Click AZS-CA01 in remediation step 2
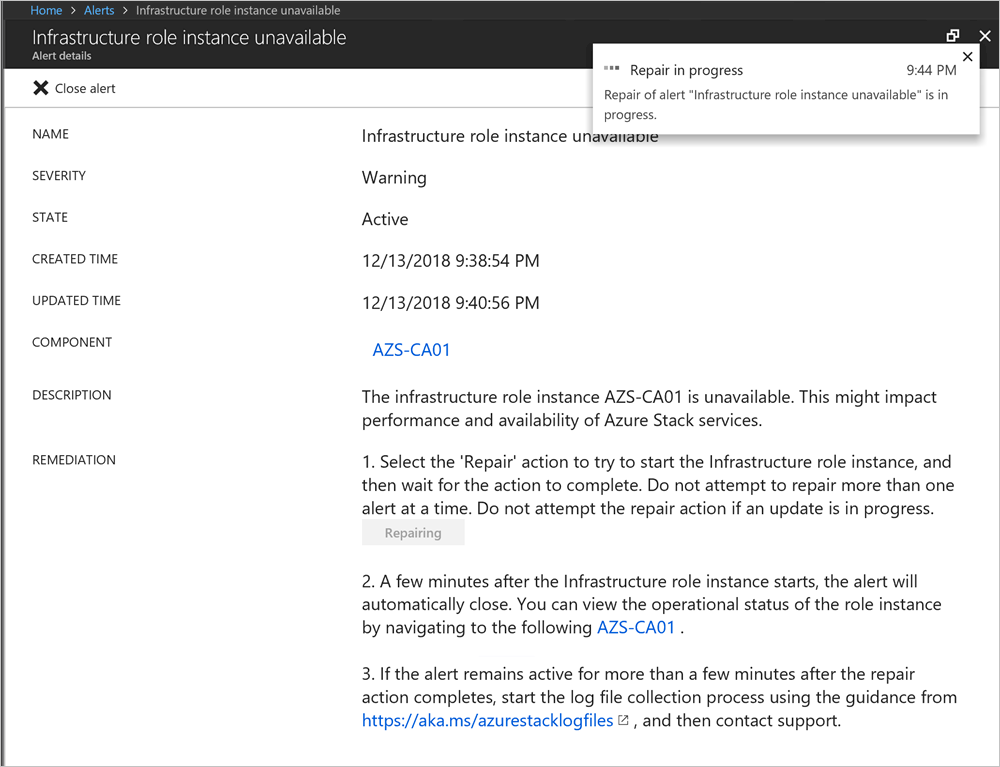 tap(637, 628)
